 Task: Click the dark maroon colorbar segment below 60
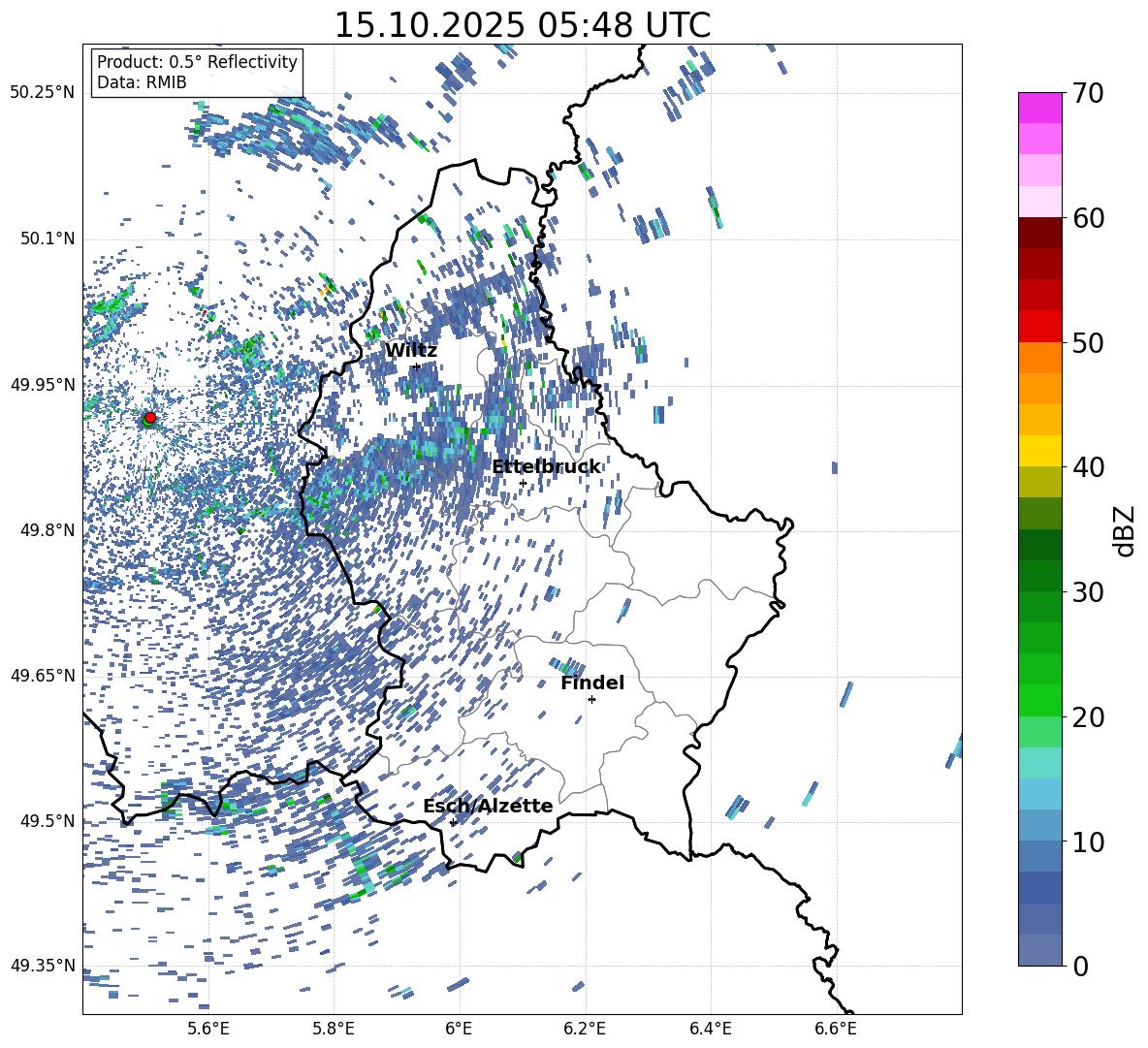(x=1039, y=233)
